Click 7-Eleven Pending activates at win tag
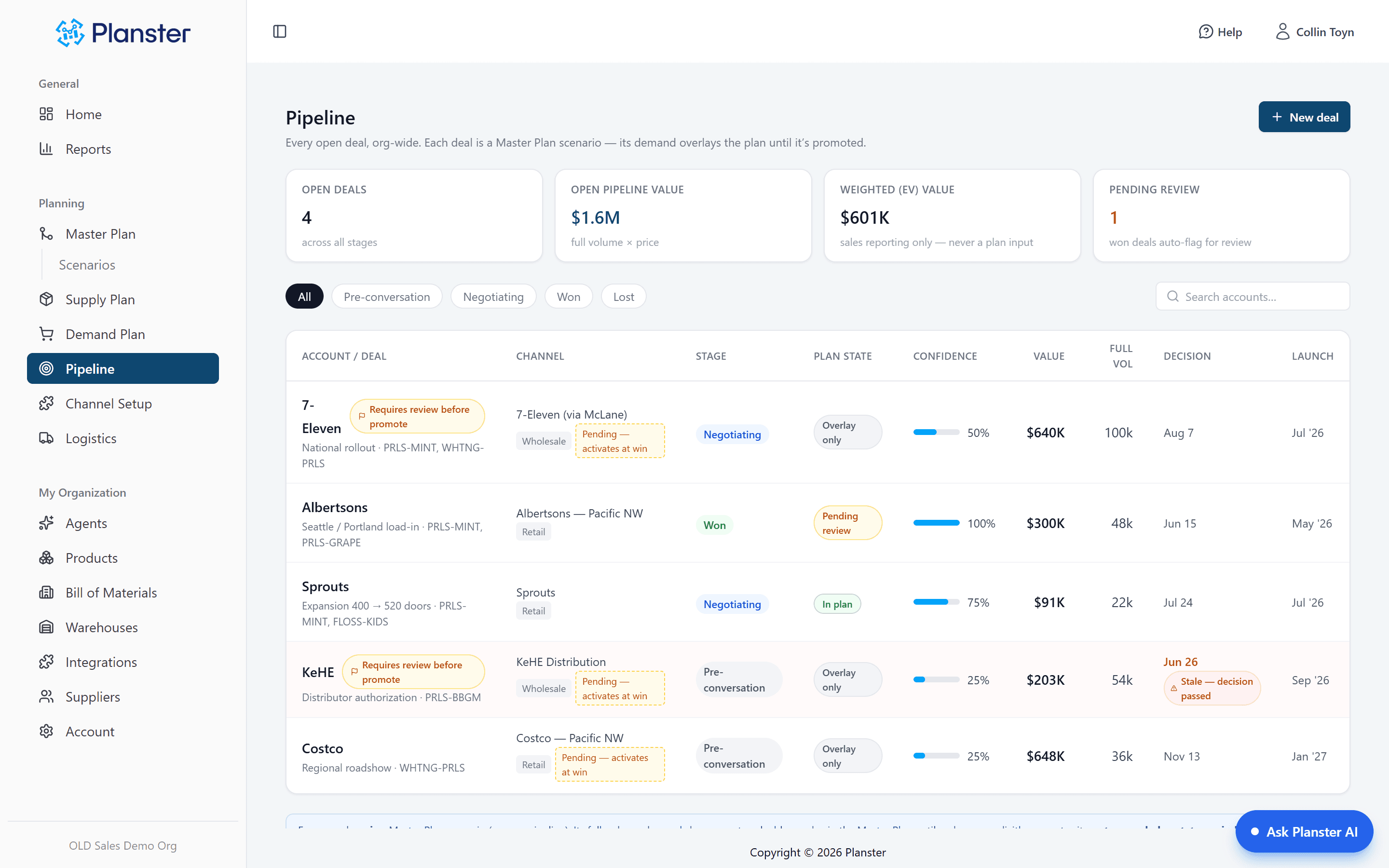Image resolution: width=1389 pixels, height=868 pixels. (x=620, y=441)
